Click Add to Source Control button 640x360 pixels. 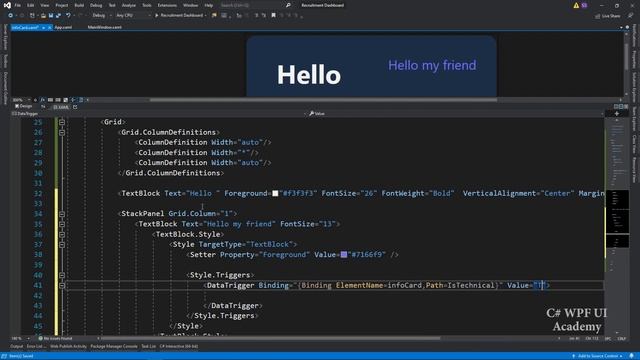[x=598, y=356]
